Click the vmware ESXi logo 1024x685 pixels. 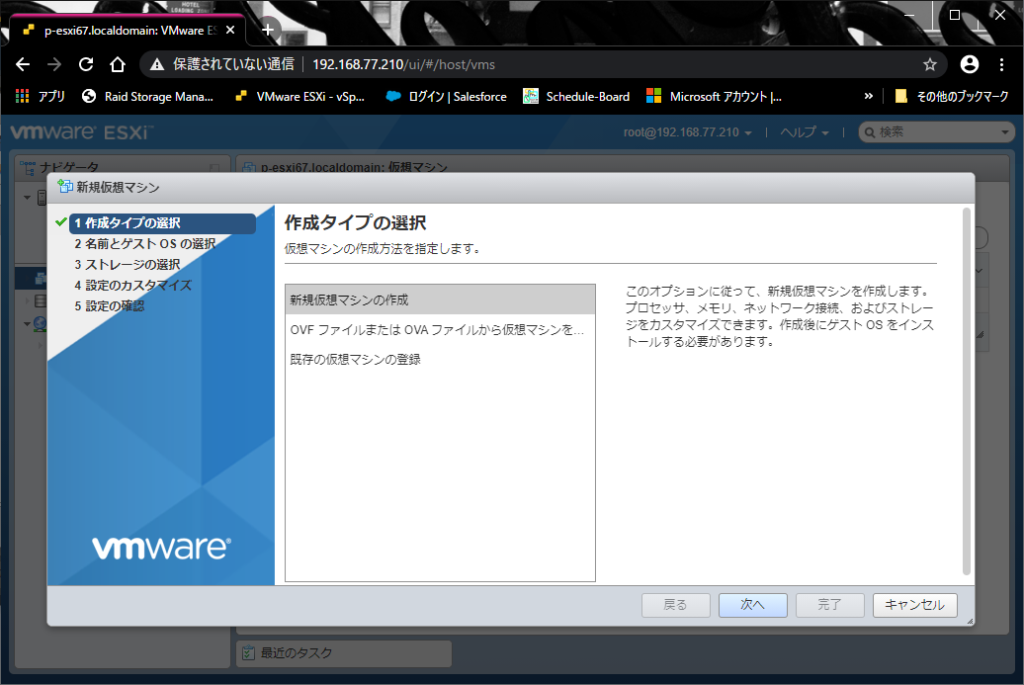pos(82,133)
